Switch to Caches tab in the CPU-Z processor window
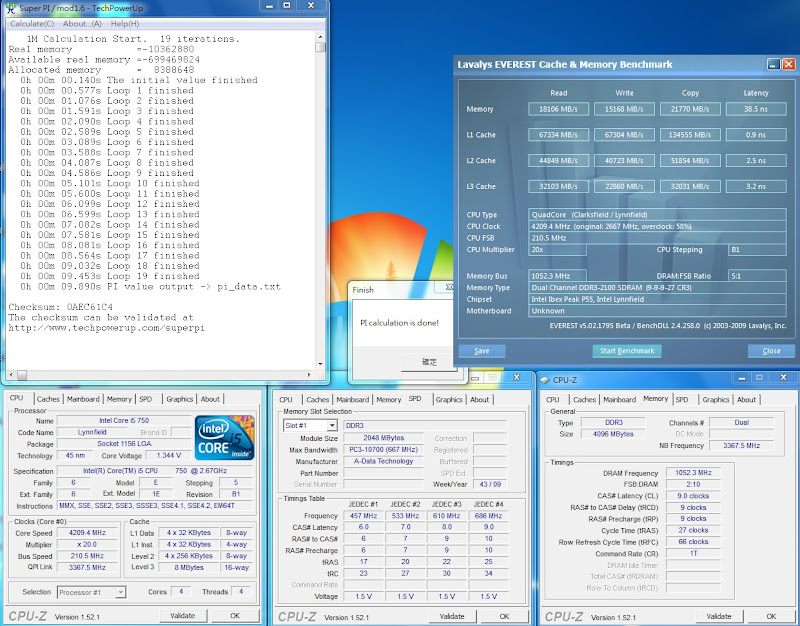The image size is (800, 626). (48, 399)
